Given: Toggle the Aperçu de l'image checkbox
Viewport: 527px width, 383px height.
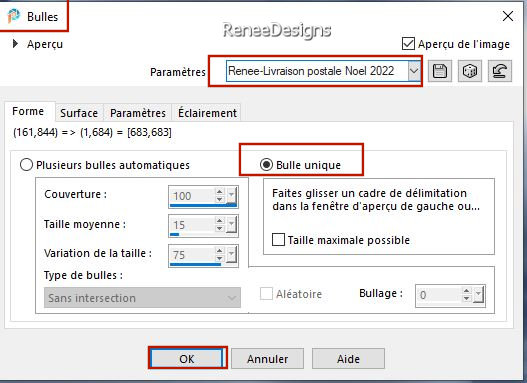Looking at the screenshot, I should tap(408, 44).
